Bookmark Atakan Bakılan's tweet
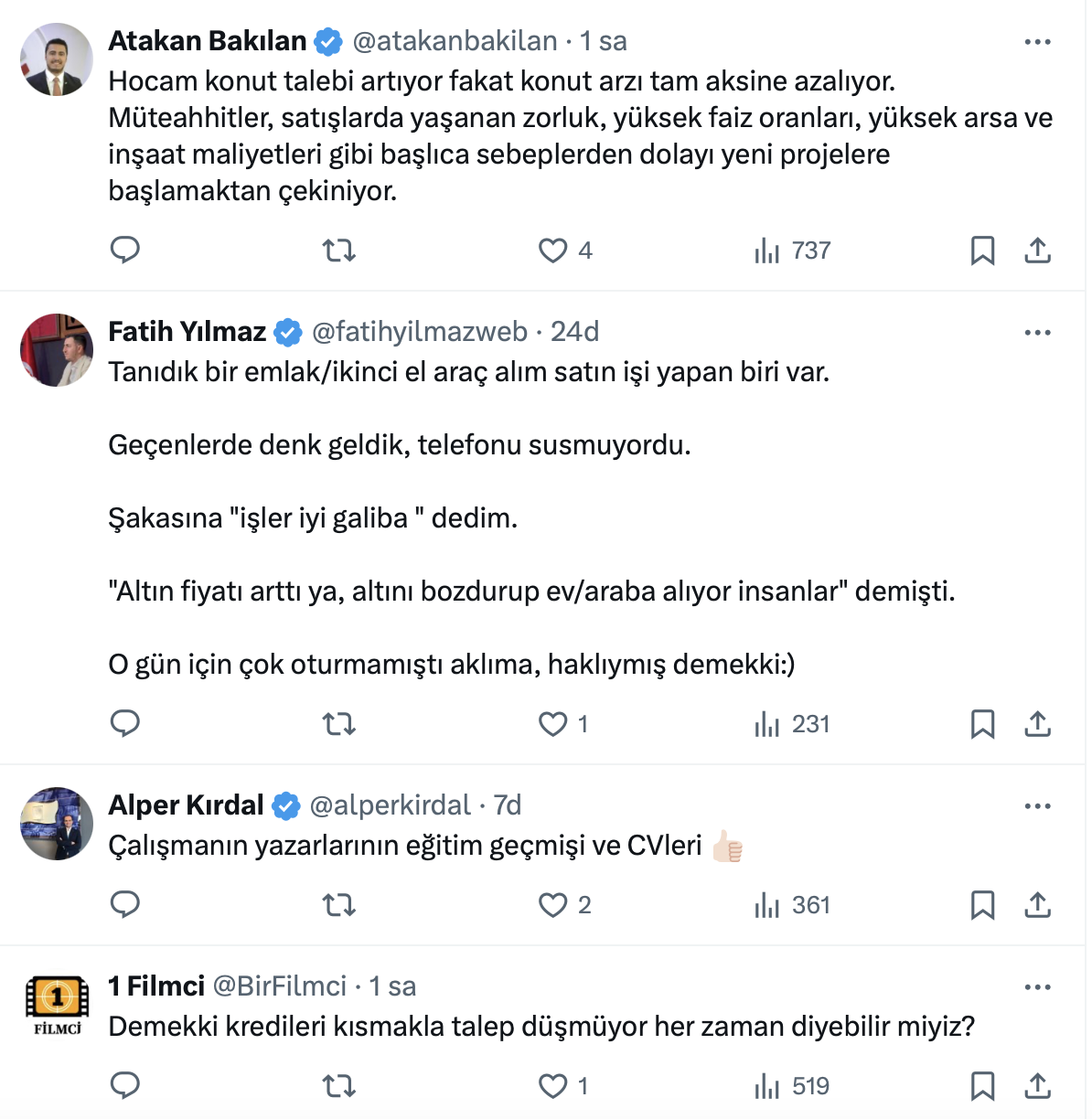This screenshot has width=1092, height=1119. tap(982, 250)
